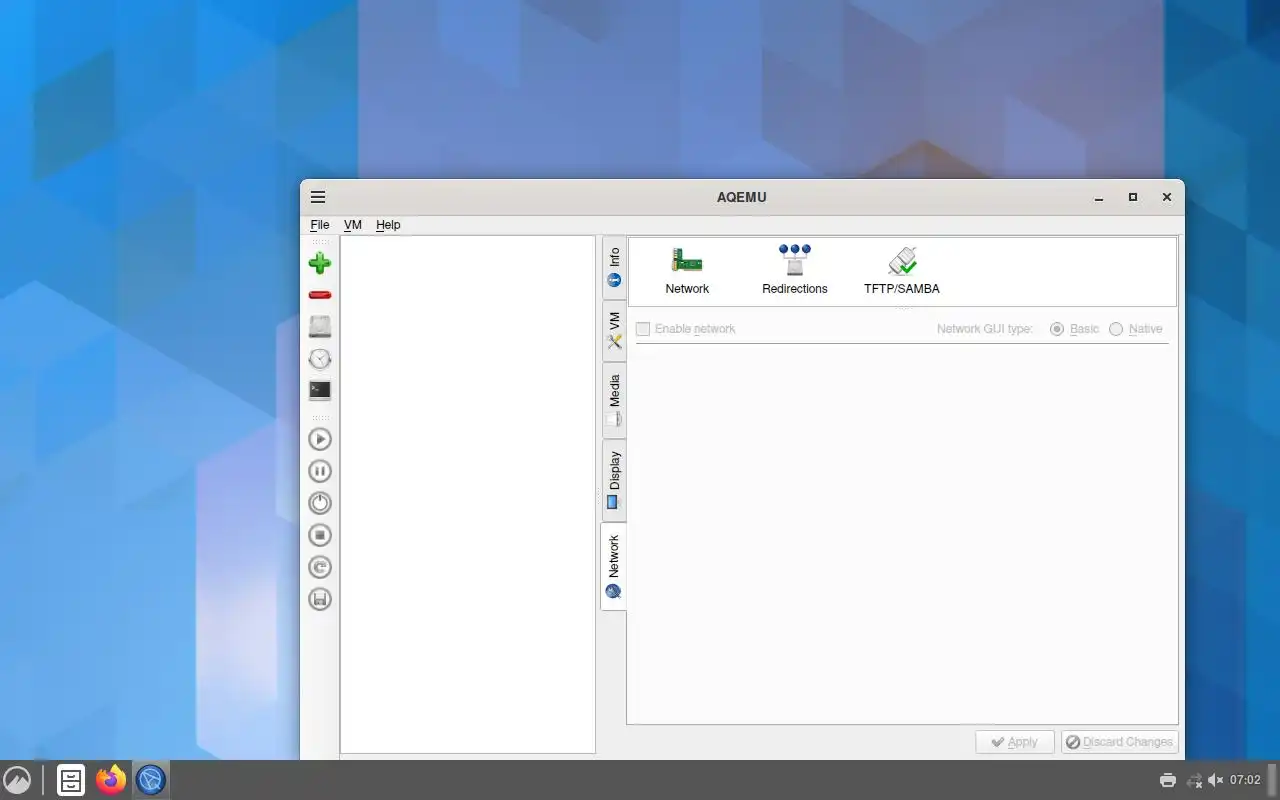Viewport: 1280px width, 800px height.
Task: Open the File menu
Action: 320,225
